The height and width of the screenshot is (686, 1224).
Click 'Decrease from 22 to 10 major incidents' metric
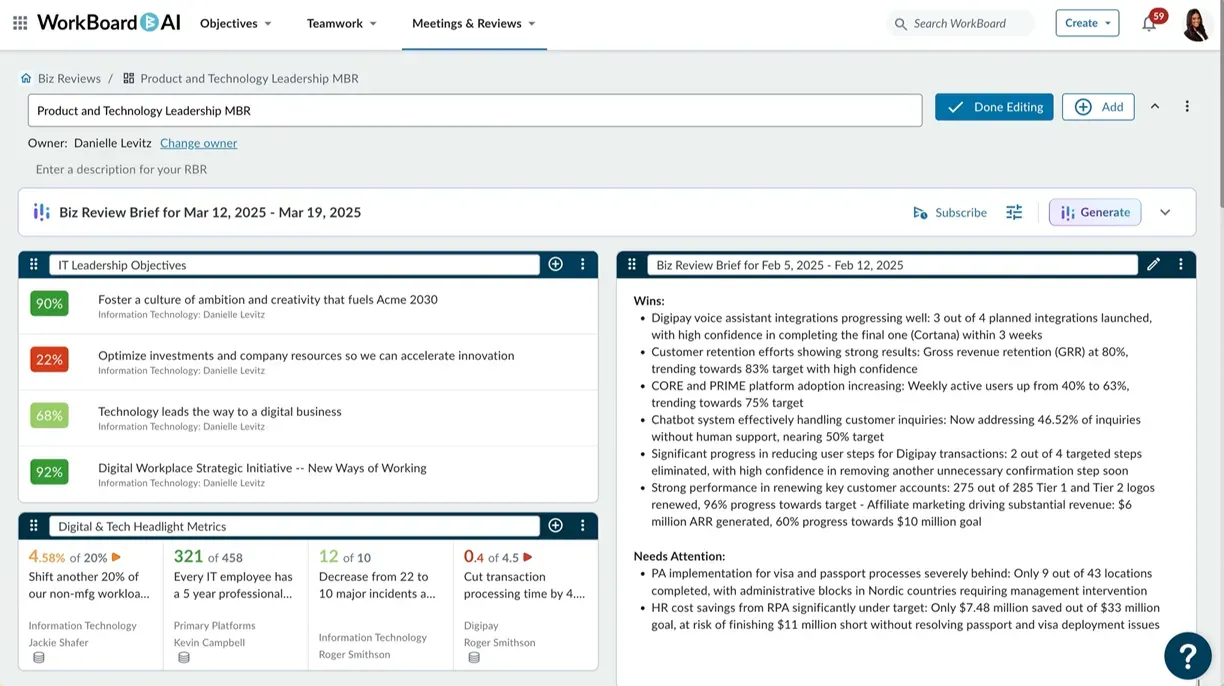pos(377,585)
